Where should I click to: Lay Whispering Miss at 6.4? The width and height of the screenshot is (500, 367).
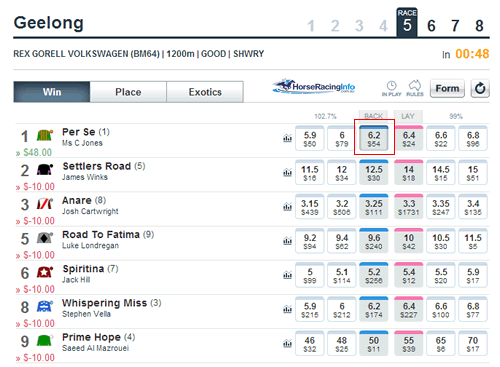409,309
